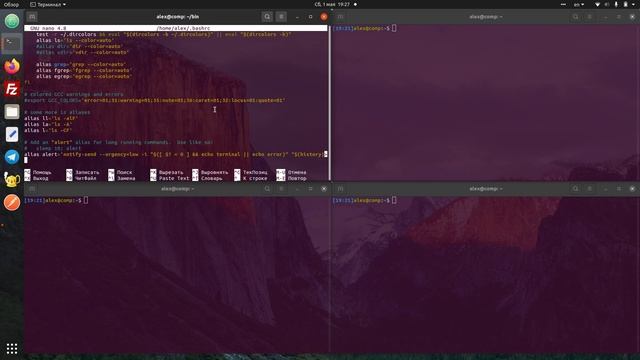
Task: Click the alias la line in nano
Action: click(x=48, y=124)
